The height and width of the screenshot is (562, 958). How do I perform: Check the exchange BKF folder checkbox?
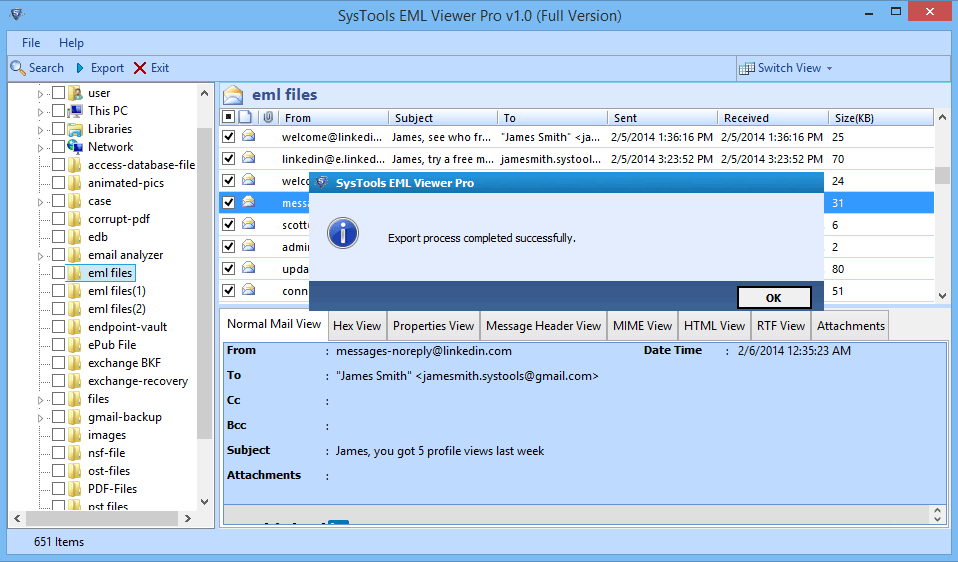[59, 362]
